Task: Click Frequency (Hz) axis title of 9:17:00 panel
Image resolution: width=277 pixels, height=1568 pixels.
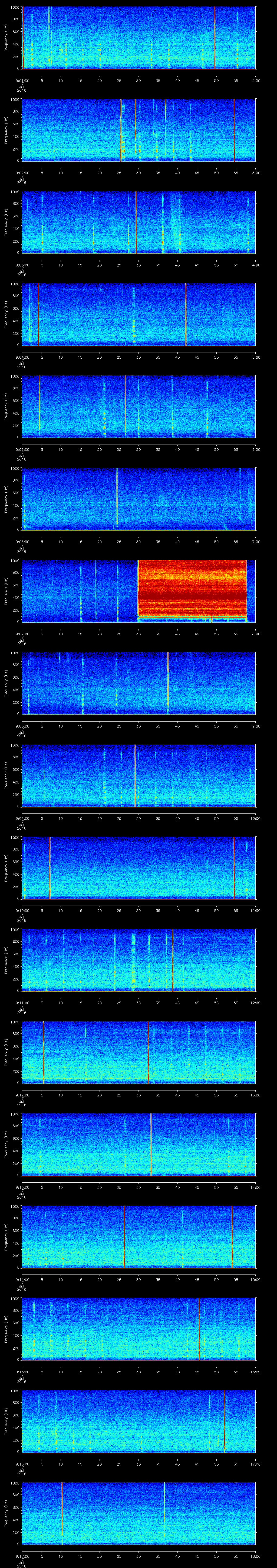Action: tap(6, 1514)
